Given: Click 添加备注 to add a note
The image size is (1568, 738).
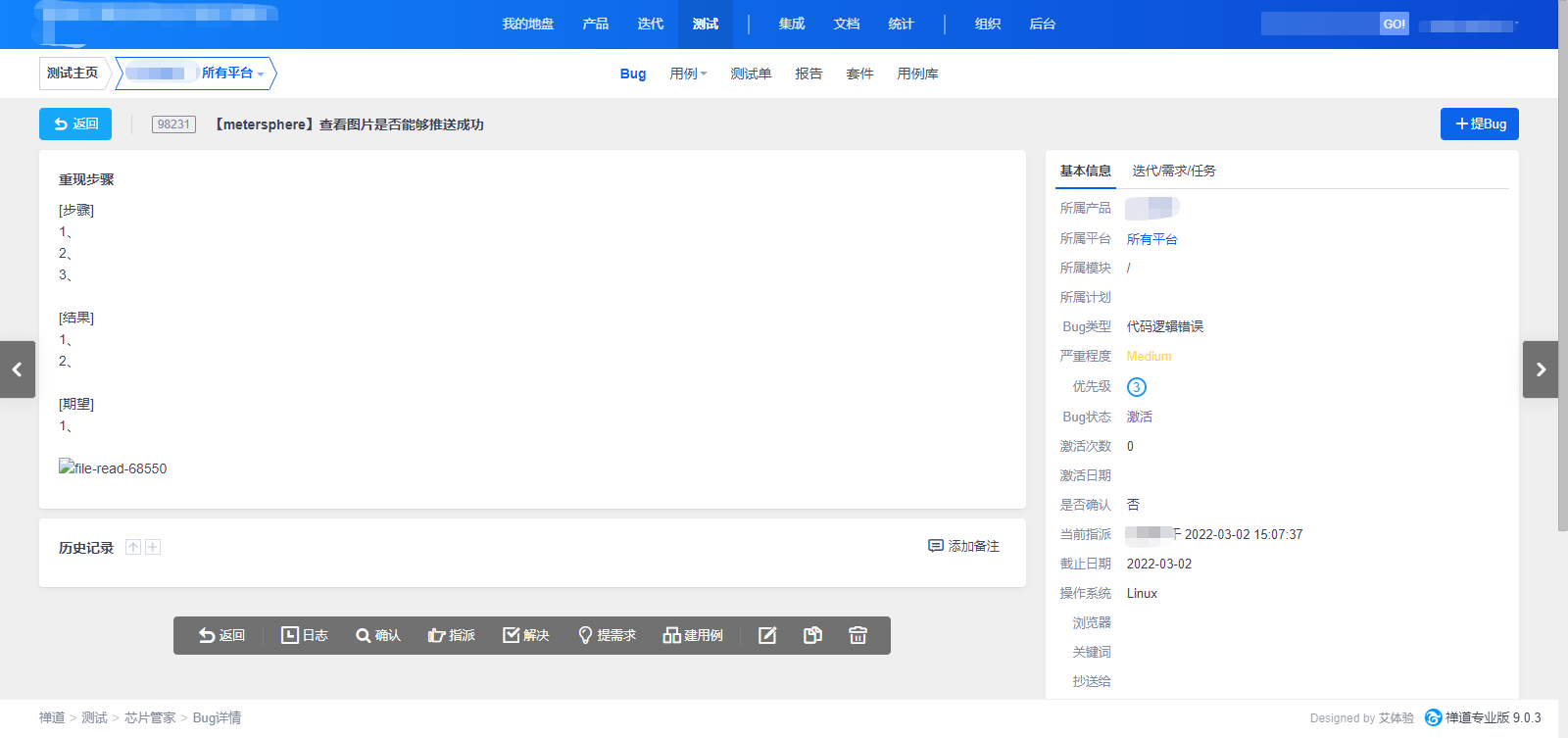Looking at the screenshot, I should coord(964,546).
